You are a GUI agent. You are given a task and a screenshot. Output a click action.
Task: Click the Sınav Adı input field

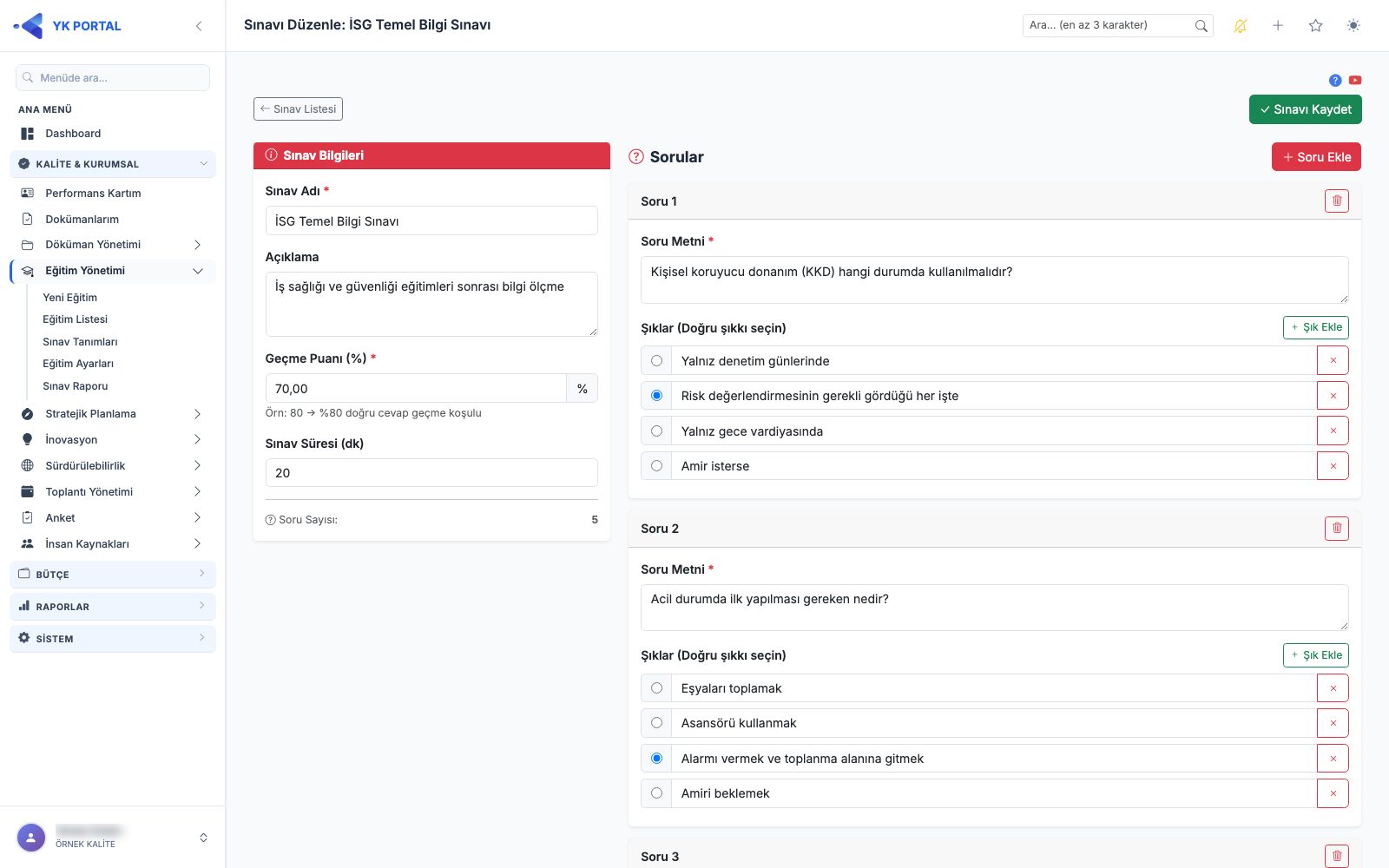[431, 220]
